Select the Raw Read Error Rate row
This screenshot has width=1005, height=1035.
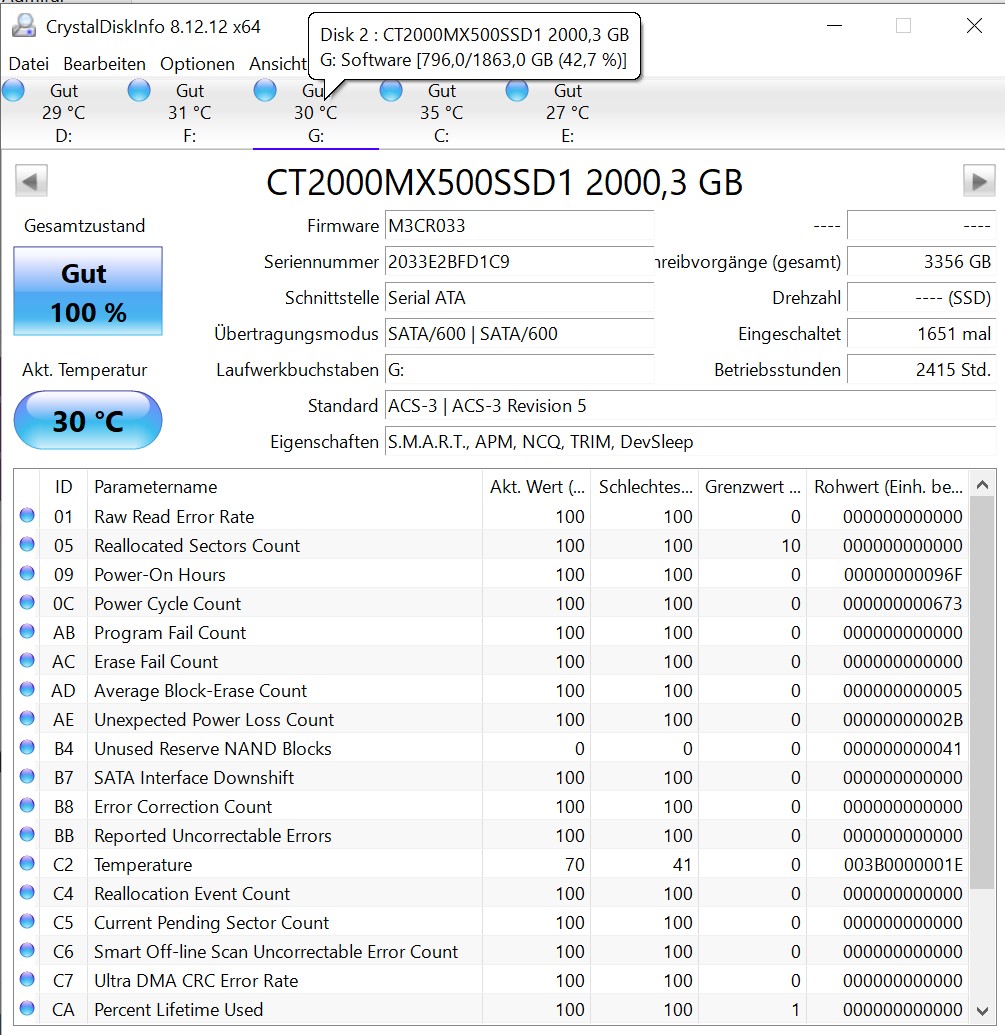(x=491, y=517)
